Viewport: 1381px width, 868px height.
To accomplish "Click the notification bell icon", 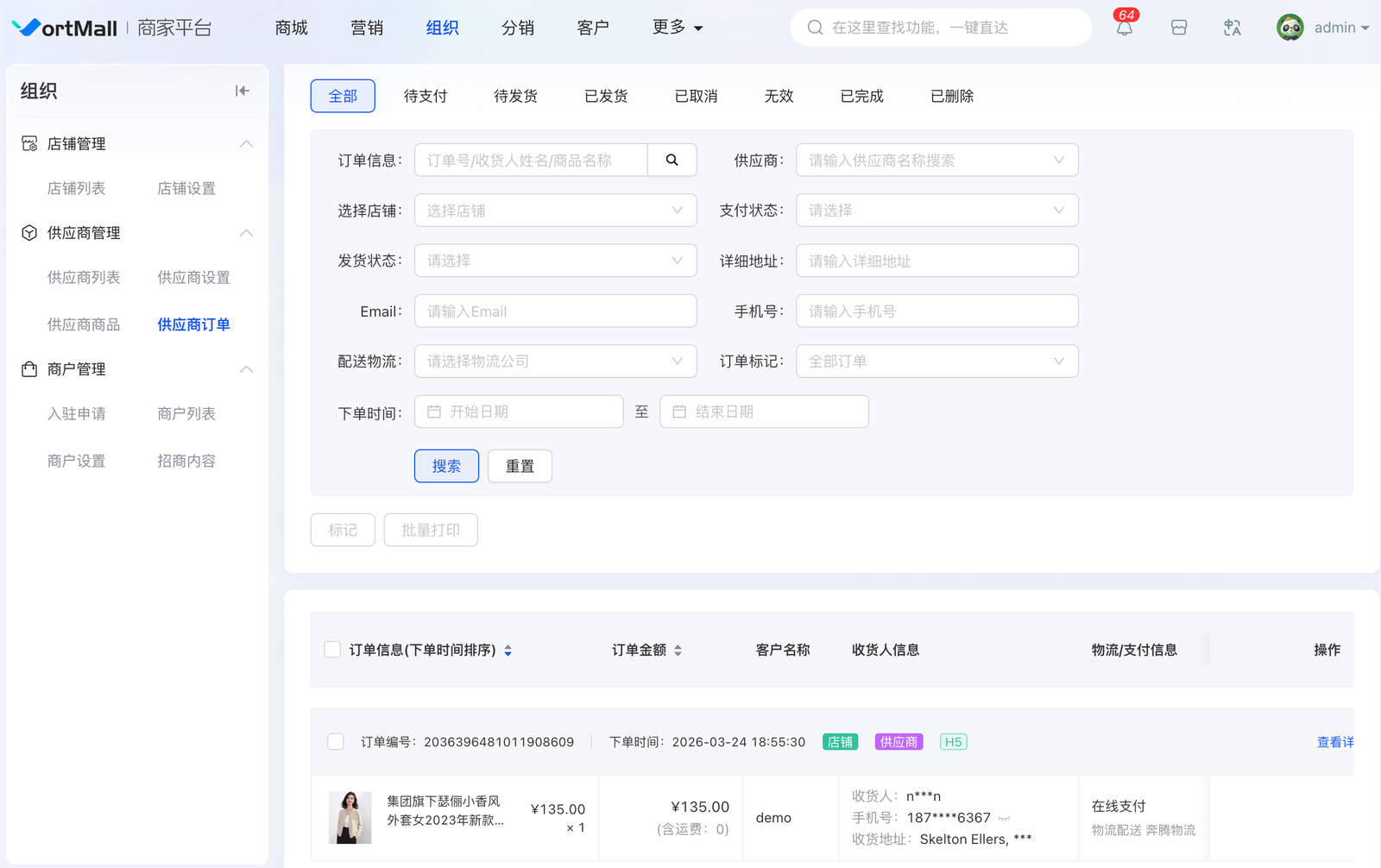I will point(1124,28).
